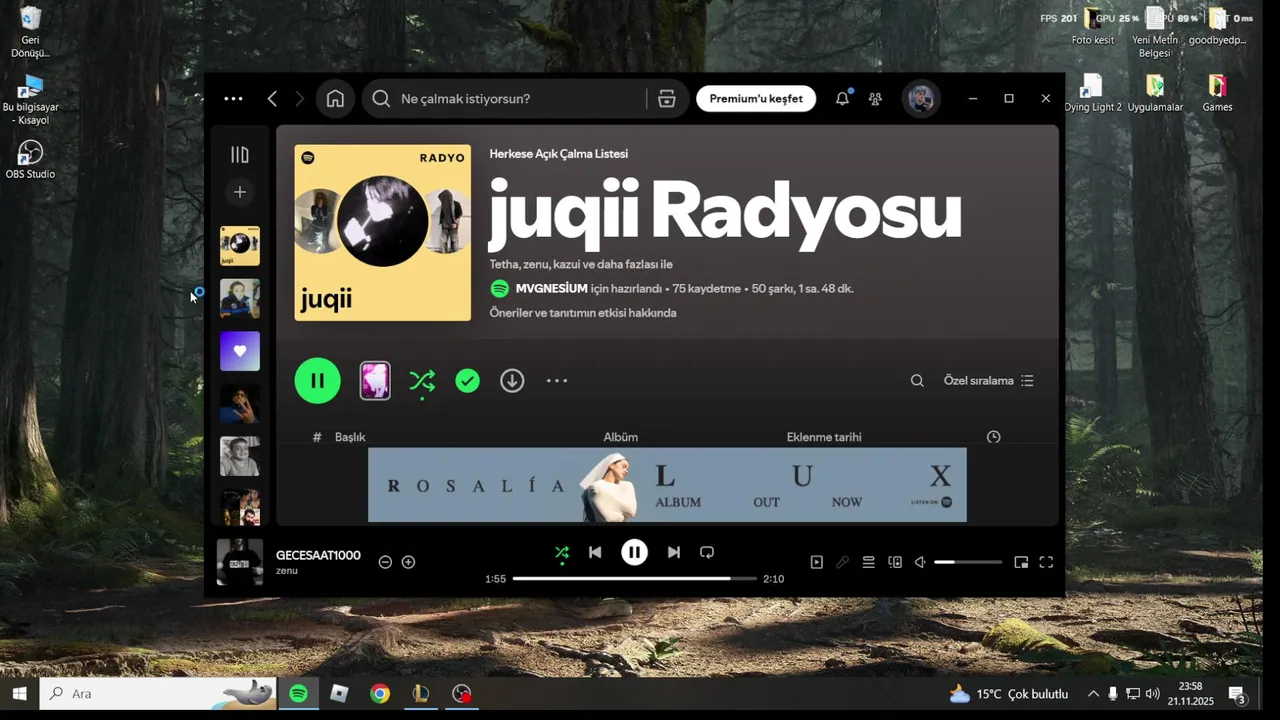Open the Windows notification center
The height and width of the screenshot is (720, 1280).
(x=1237, y=694)
